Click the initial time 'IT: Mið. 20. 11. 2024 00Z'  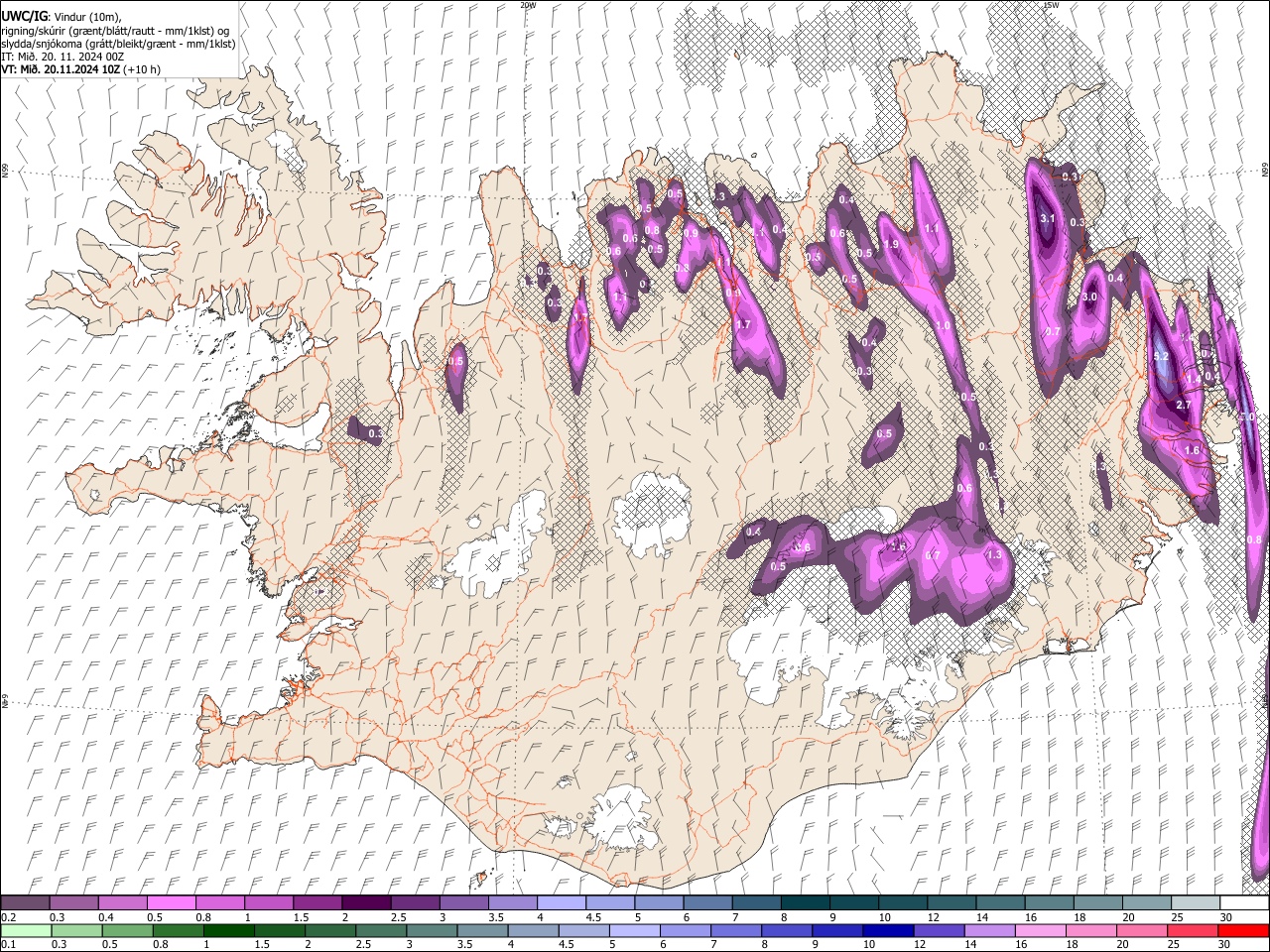click(63, 57)
